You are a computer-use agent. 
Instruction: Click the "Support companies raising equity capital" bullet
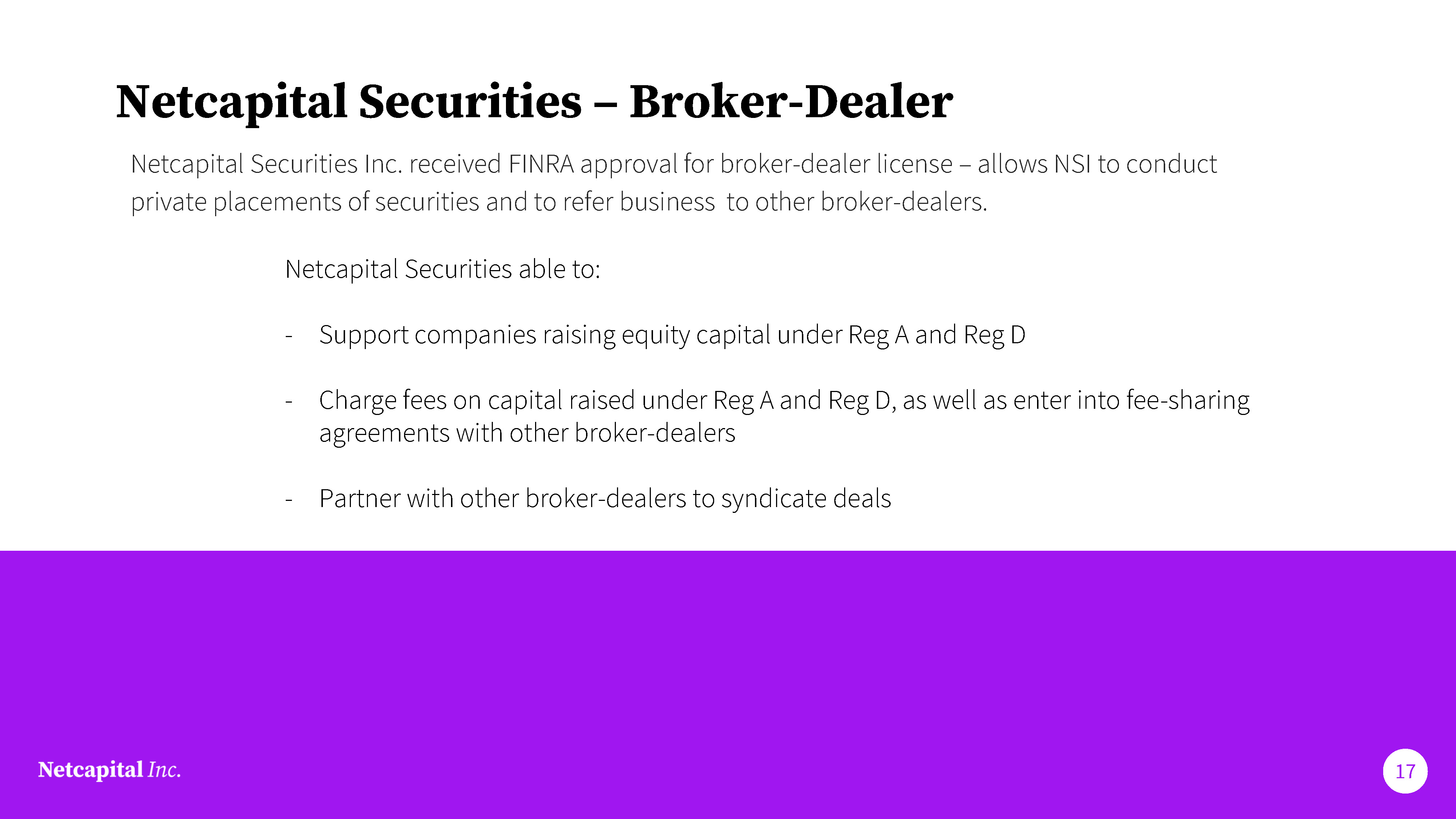[672, 335]
